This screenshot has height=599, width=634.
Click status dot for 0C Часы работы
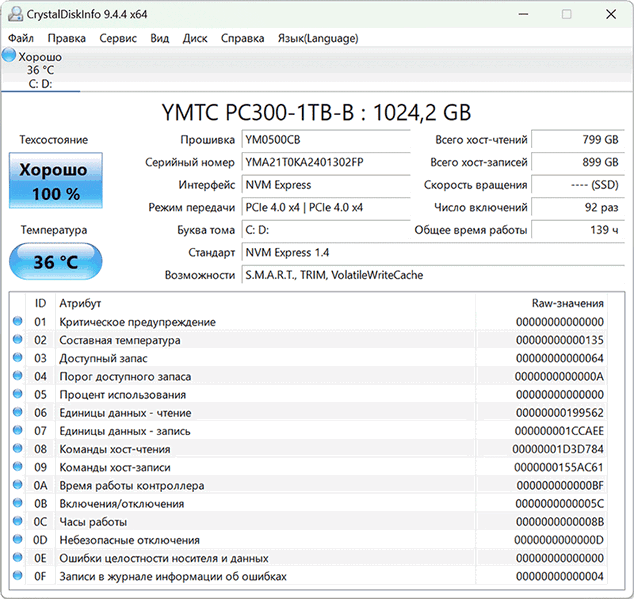click(17, 521)
